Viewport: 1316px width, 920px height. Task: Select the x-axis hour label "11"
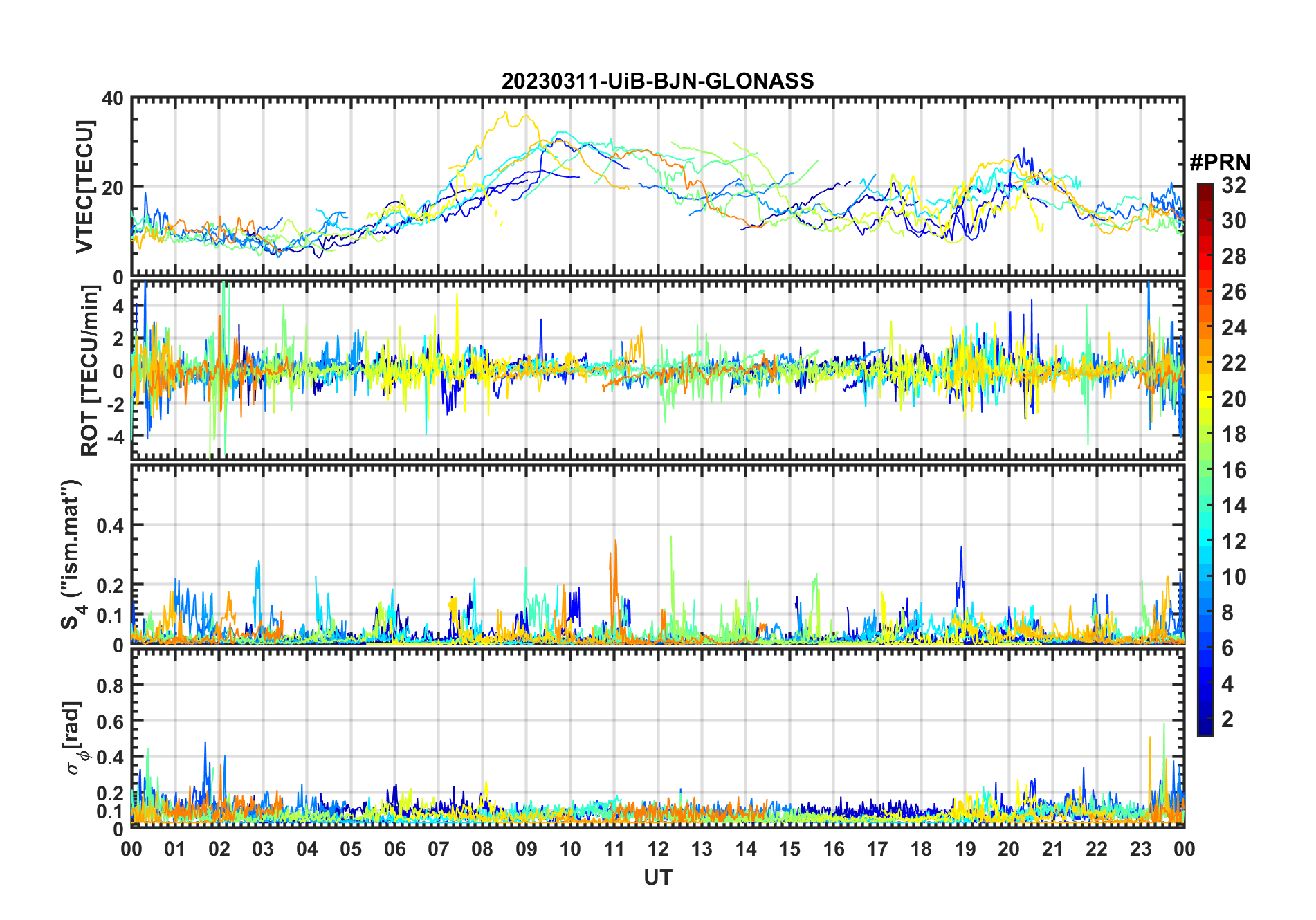click(614, 849)
